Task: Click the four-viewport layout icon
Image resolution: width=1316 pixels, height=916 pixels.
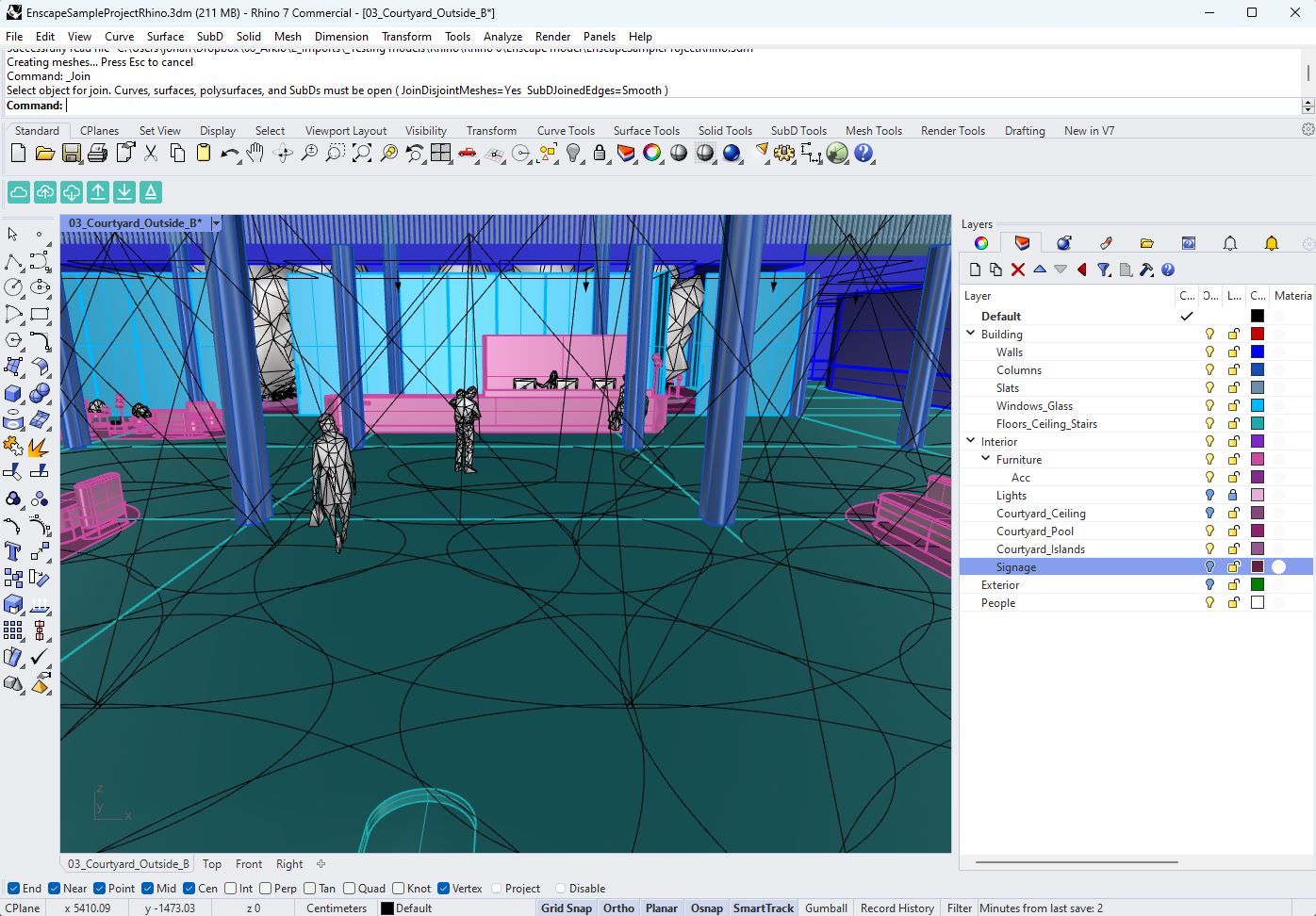Action: (440, 153)
